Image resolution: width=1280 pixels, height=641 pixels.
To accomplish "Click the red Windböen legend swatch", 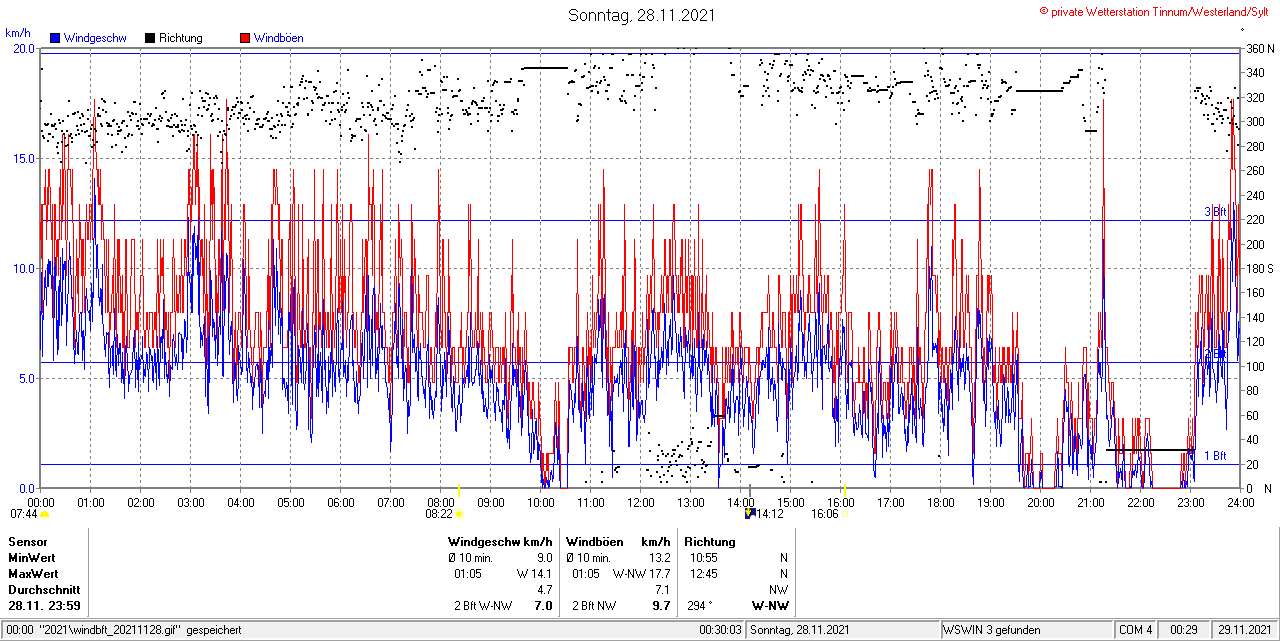I will point(245,38).
